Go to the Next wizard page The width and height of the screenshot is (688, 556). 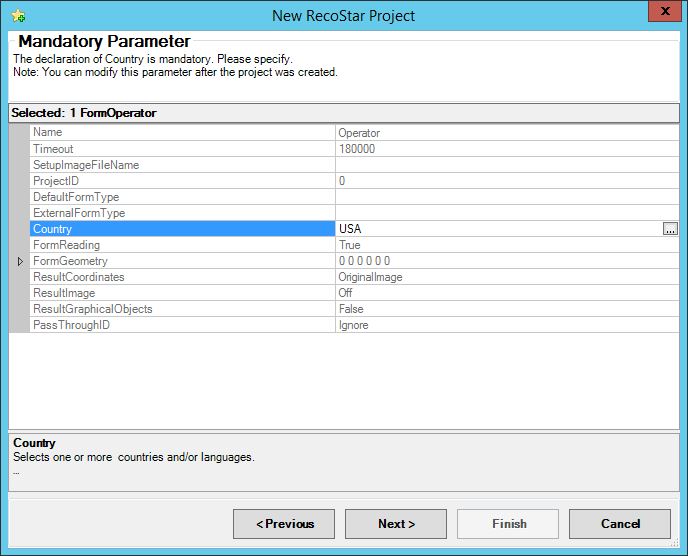[x=396, y=524]
